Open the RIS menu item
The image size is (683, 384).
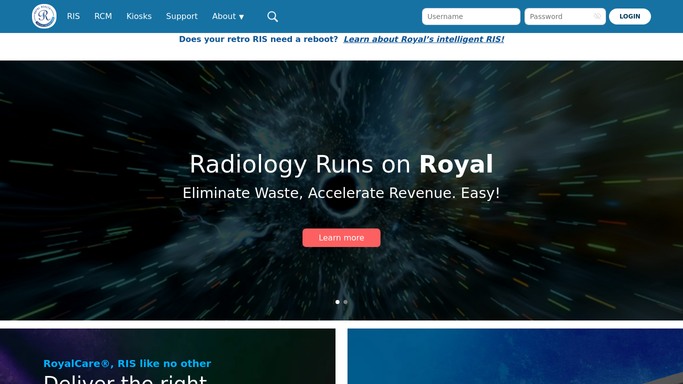pyautogui.click(x=73, y=17)
